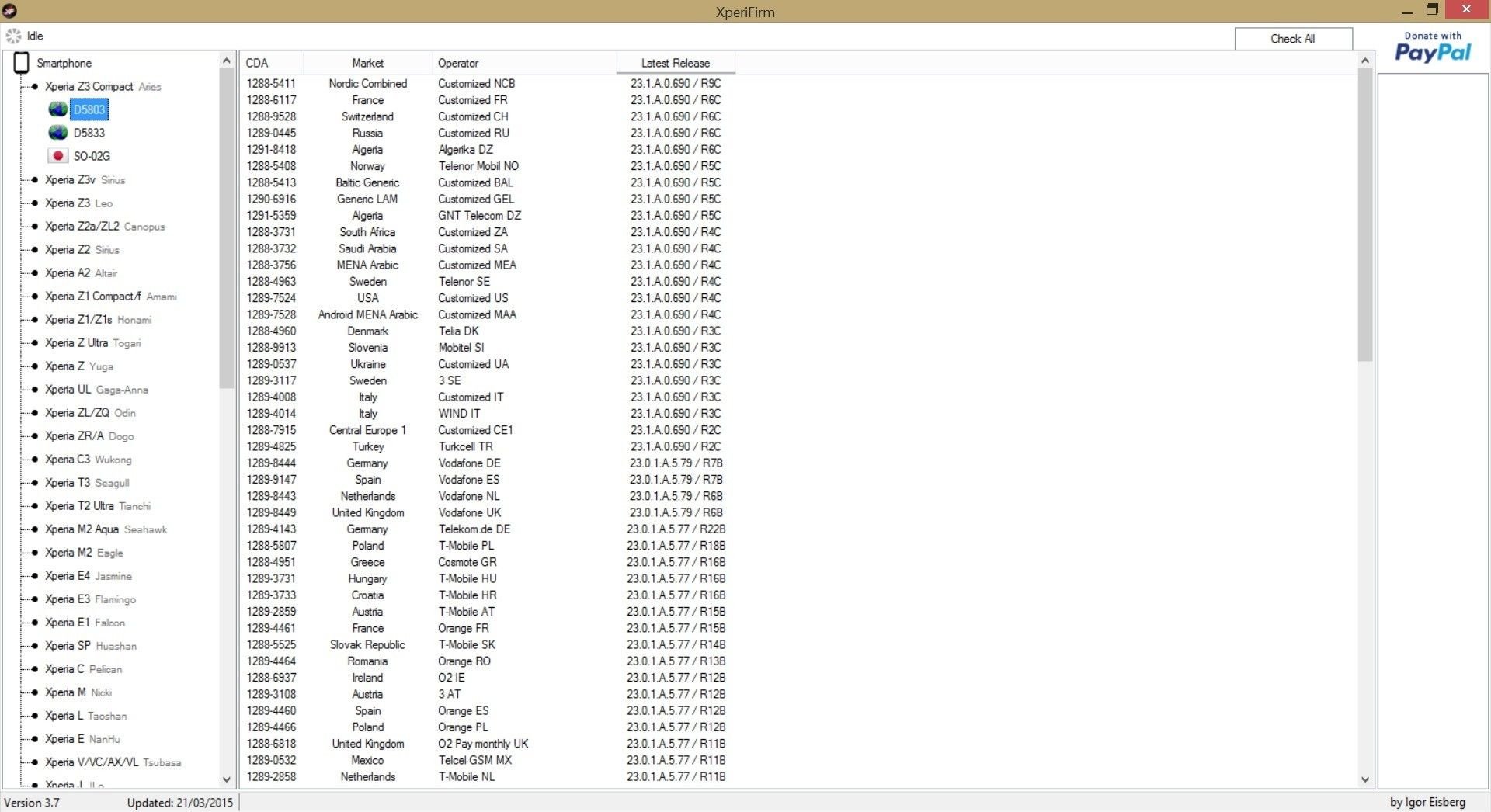Open the Xperia Z Yuga tree item

click(x=78, y=366)
